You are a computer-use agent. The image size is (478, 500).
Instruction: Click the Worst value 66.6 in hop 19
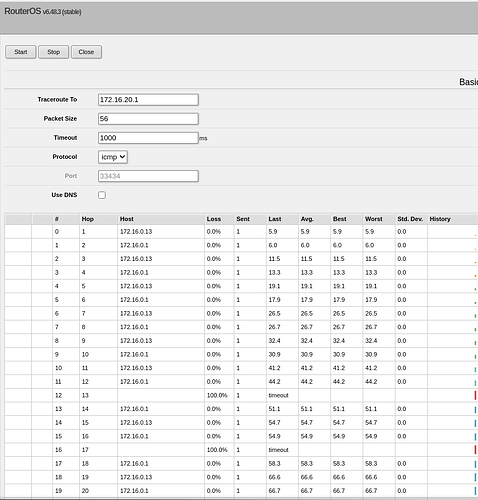click(x=371, y=478)
